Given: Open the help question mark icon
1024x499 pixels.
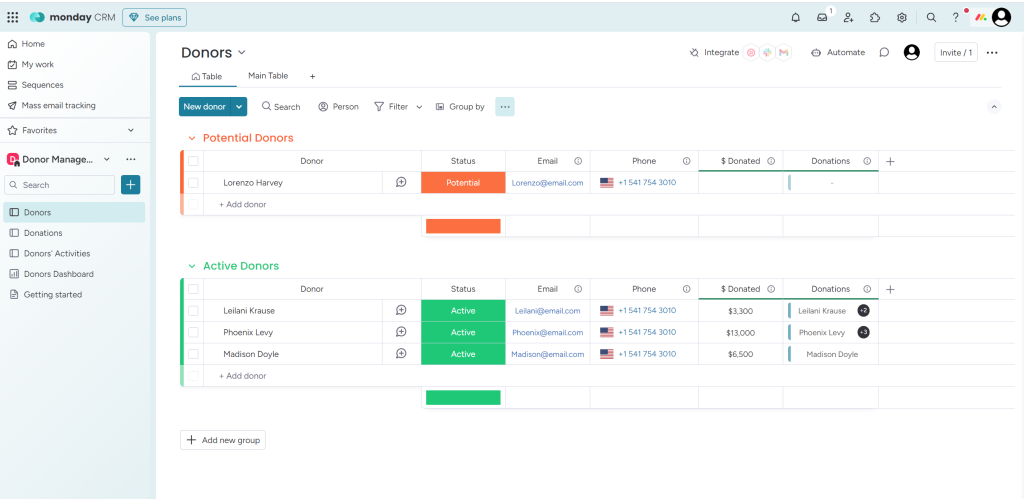Looking at the screenshot, I should point(955,17).
